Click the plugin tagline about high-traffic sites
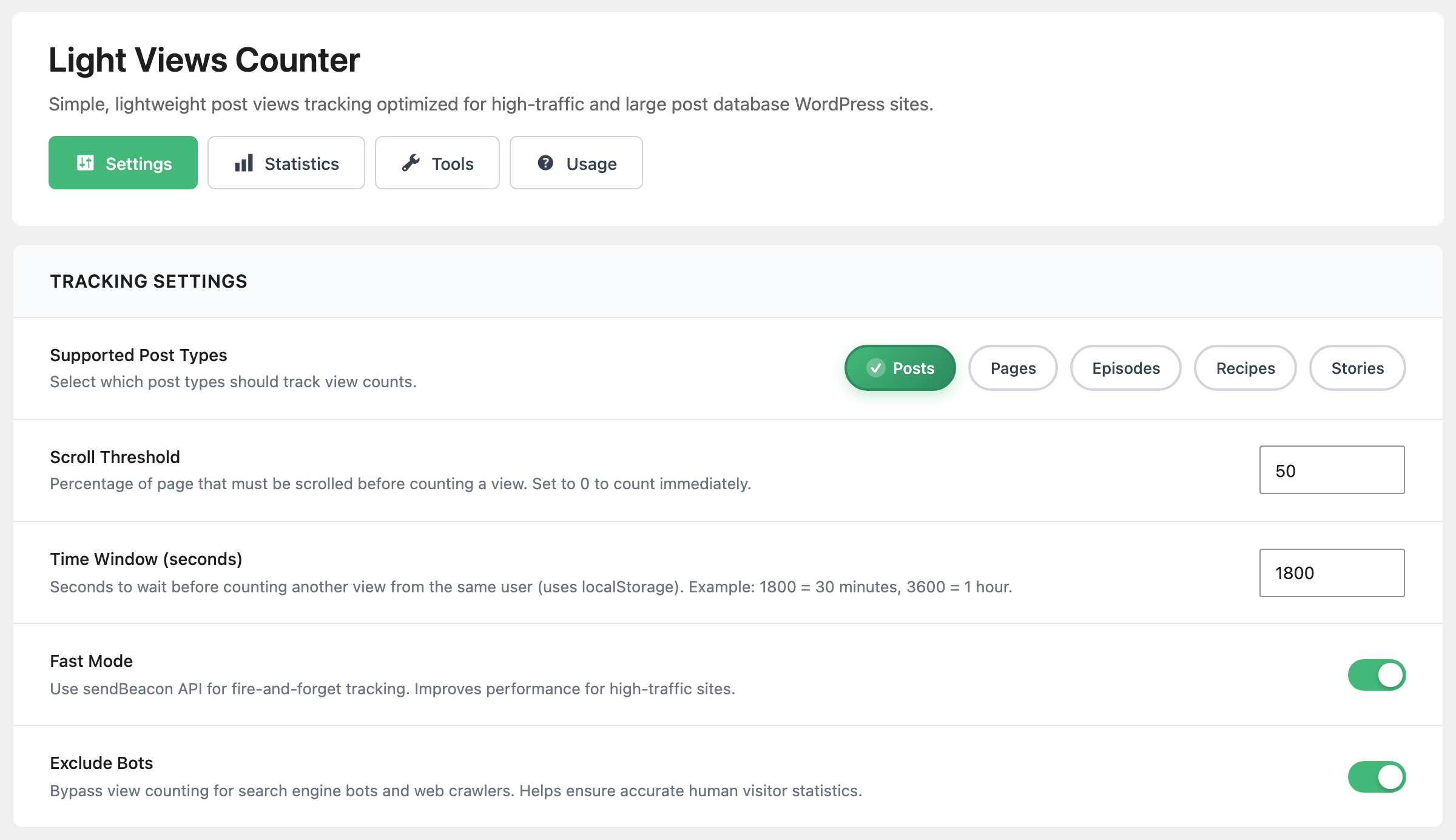This screenshot has width=1456, height=840. (x=491, y=104)
